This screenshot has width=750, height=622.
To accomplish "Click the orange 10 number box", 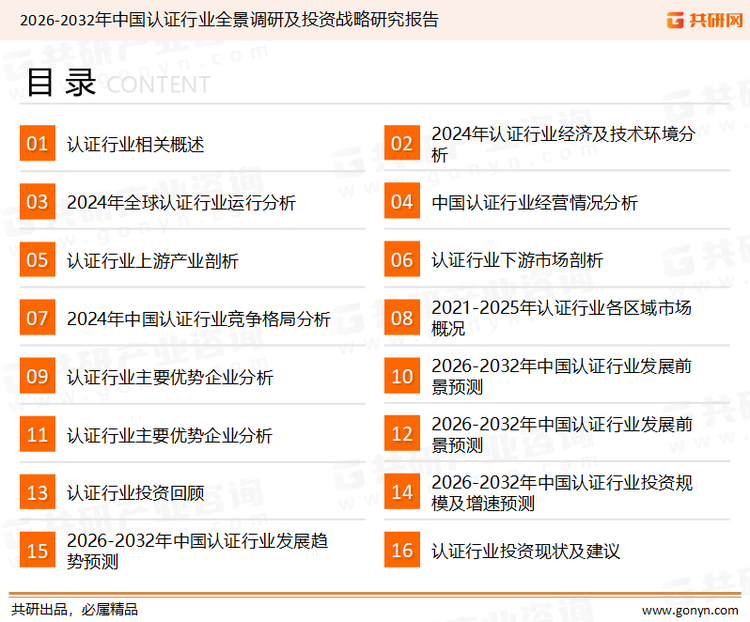I will (x=402, y=376).
